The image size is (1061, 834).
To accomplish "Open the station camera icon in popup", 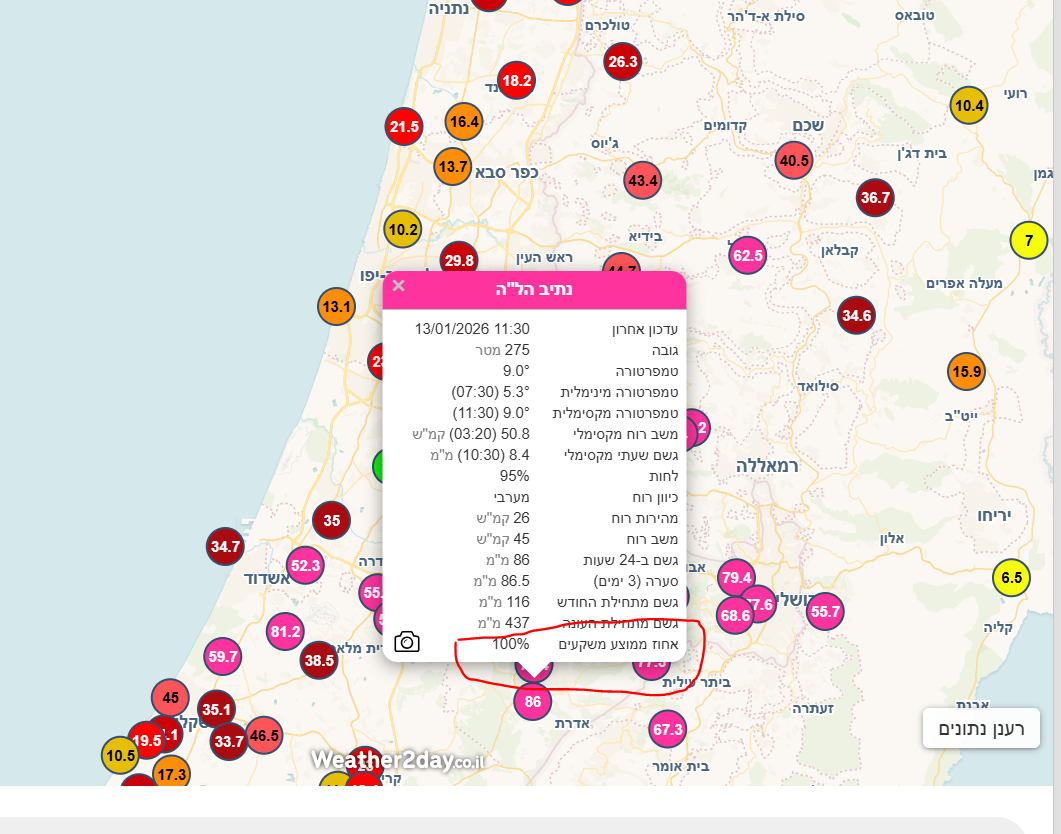I will point(407,642).
